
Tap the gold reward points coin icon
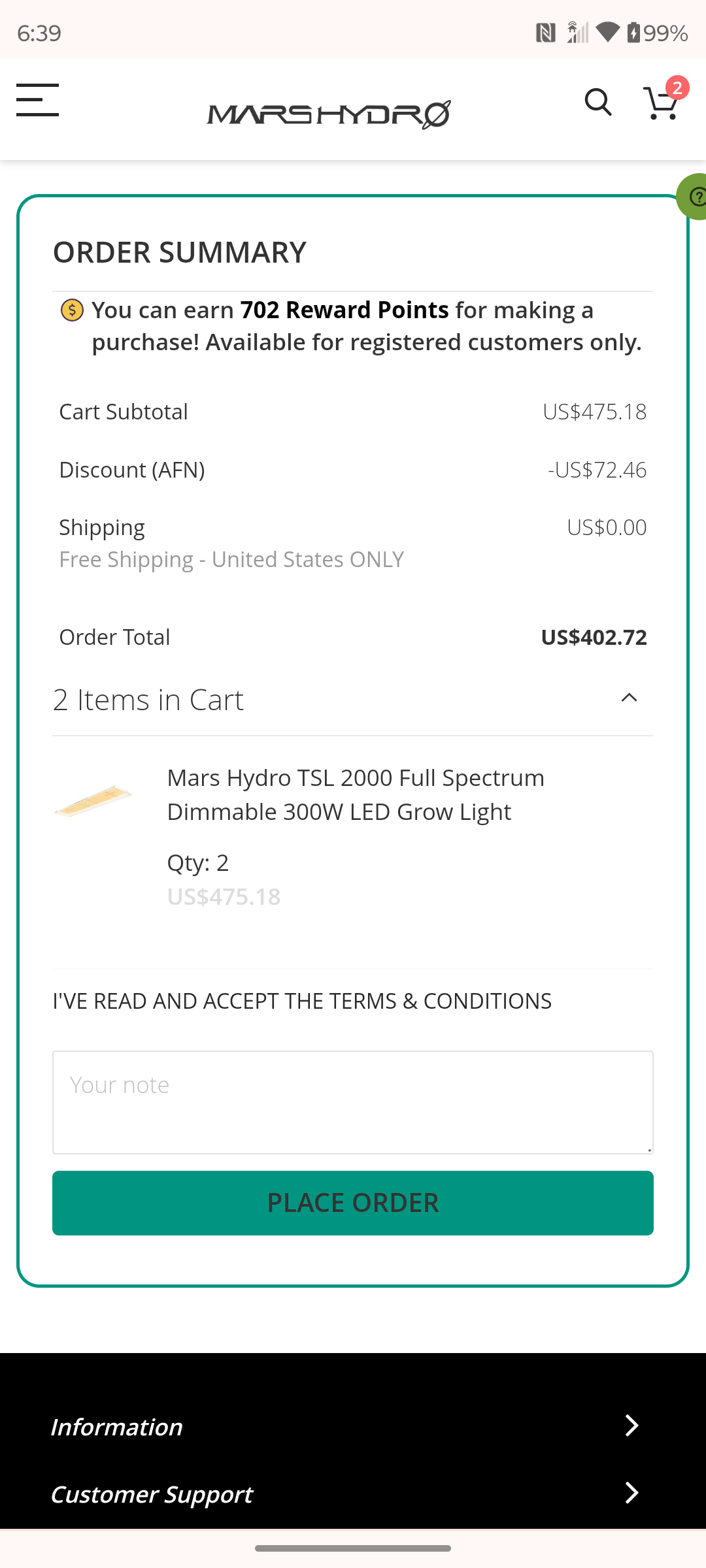pyautogui.click(x=72, y=310)
